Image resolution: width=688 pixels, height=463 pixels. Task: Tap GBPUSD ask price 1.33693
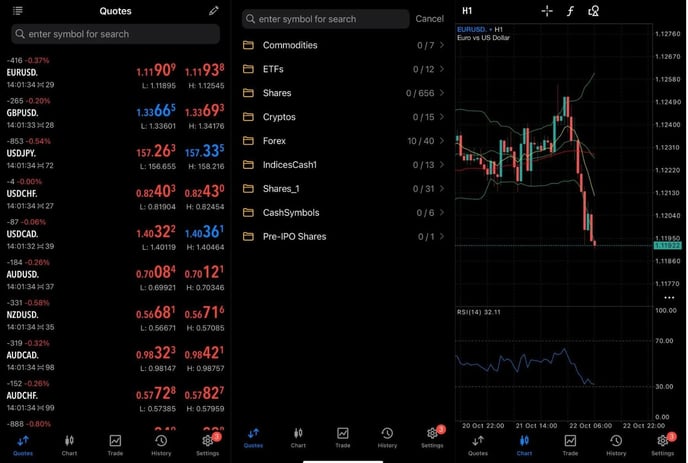204,111
